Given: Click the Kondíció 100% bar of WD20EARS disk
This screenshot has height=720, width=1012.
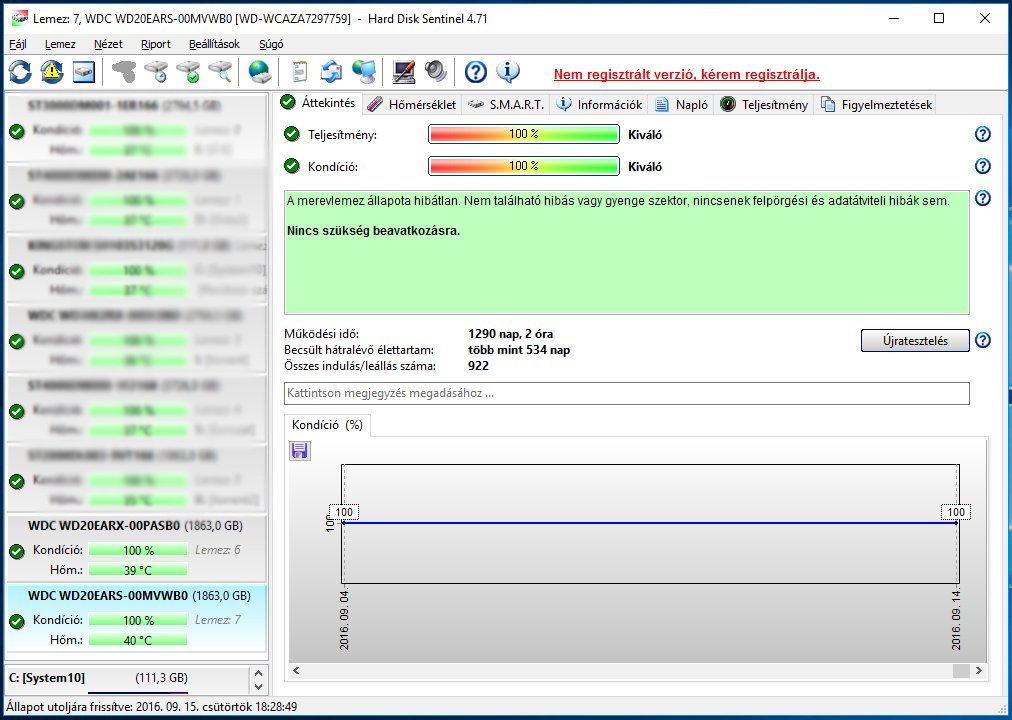Looking at the screenshot, I should pyautogui.click(x=138, y=621).
